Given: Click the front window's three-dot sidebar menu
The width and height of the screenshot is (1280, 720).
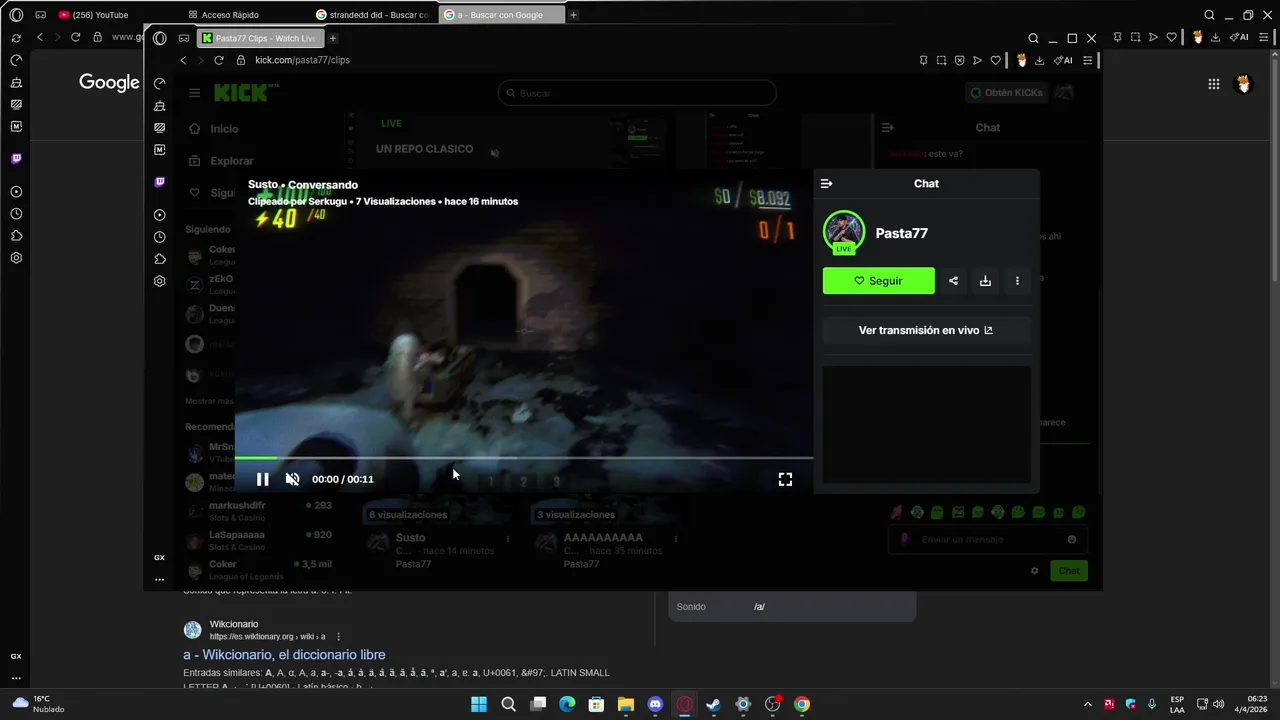Looking at the screenshot, I should click(x=159, y=579).
